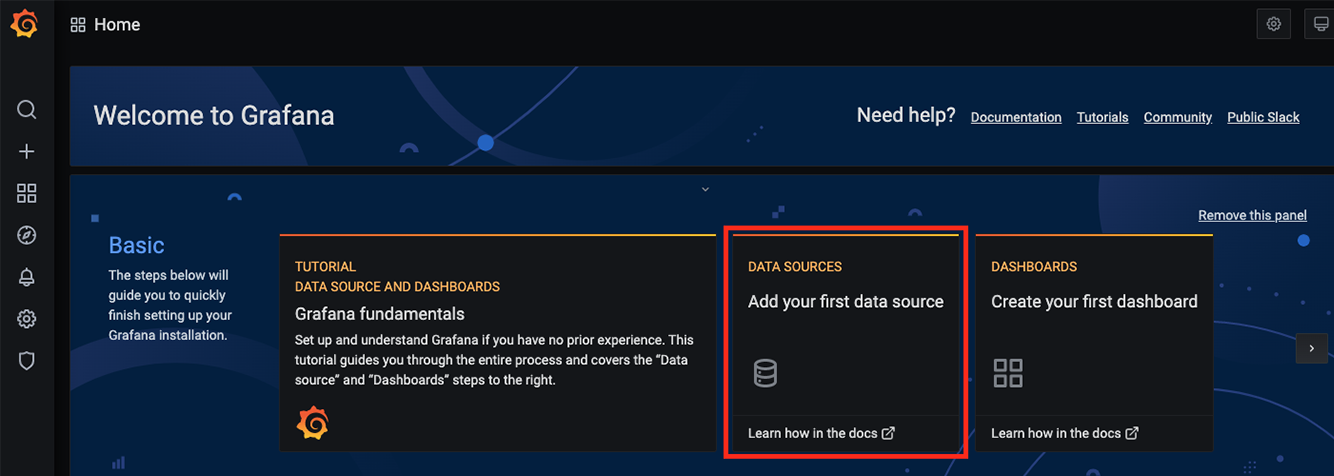Viewport: 1334px width, 476px height.
Task: Click the dashboard settings gear at top right
Action: (1274, 24)
